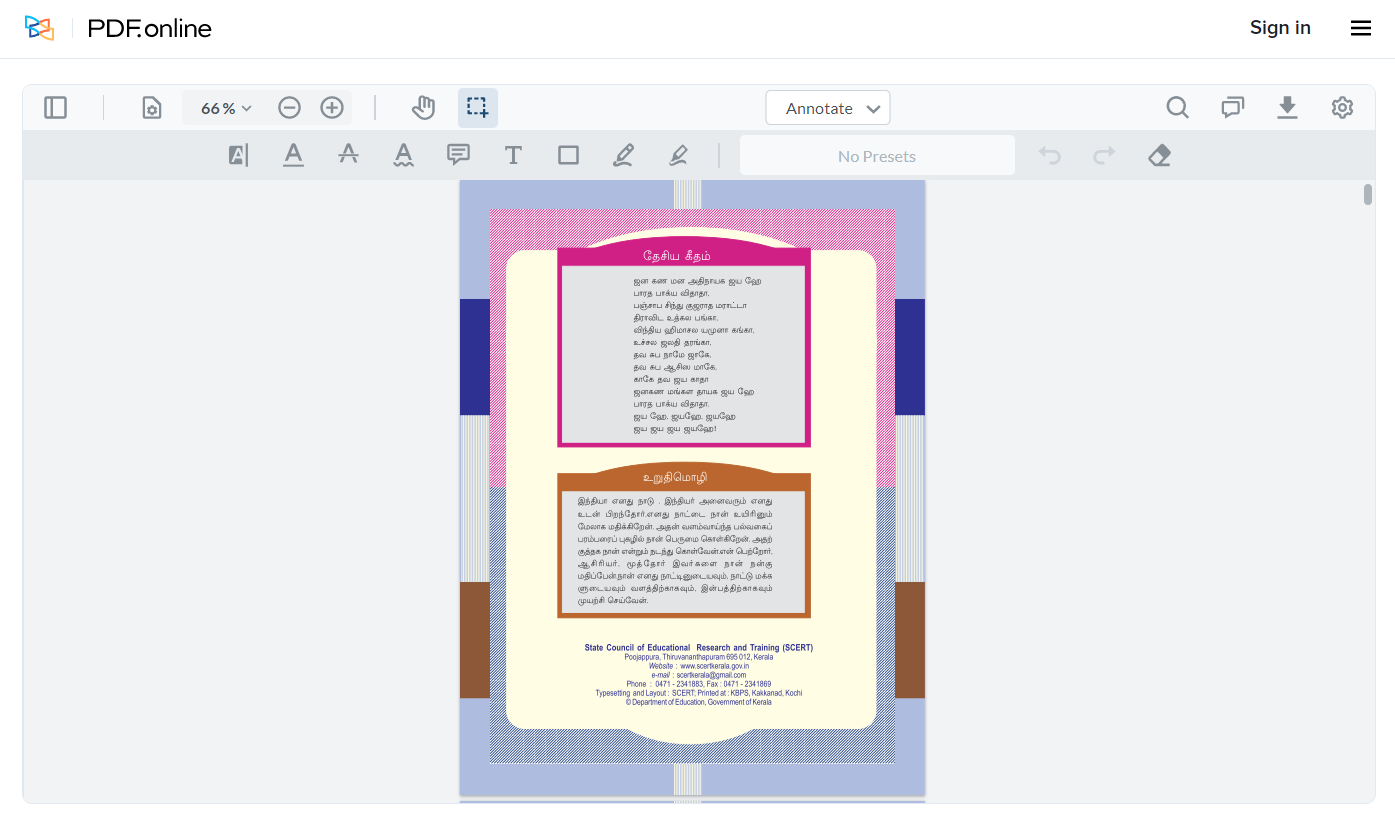This screenshot has width=1395, height=827.
Task: Open the view controls page settings
Action: coord(151,108)
